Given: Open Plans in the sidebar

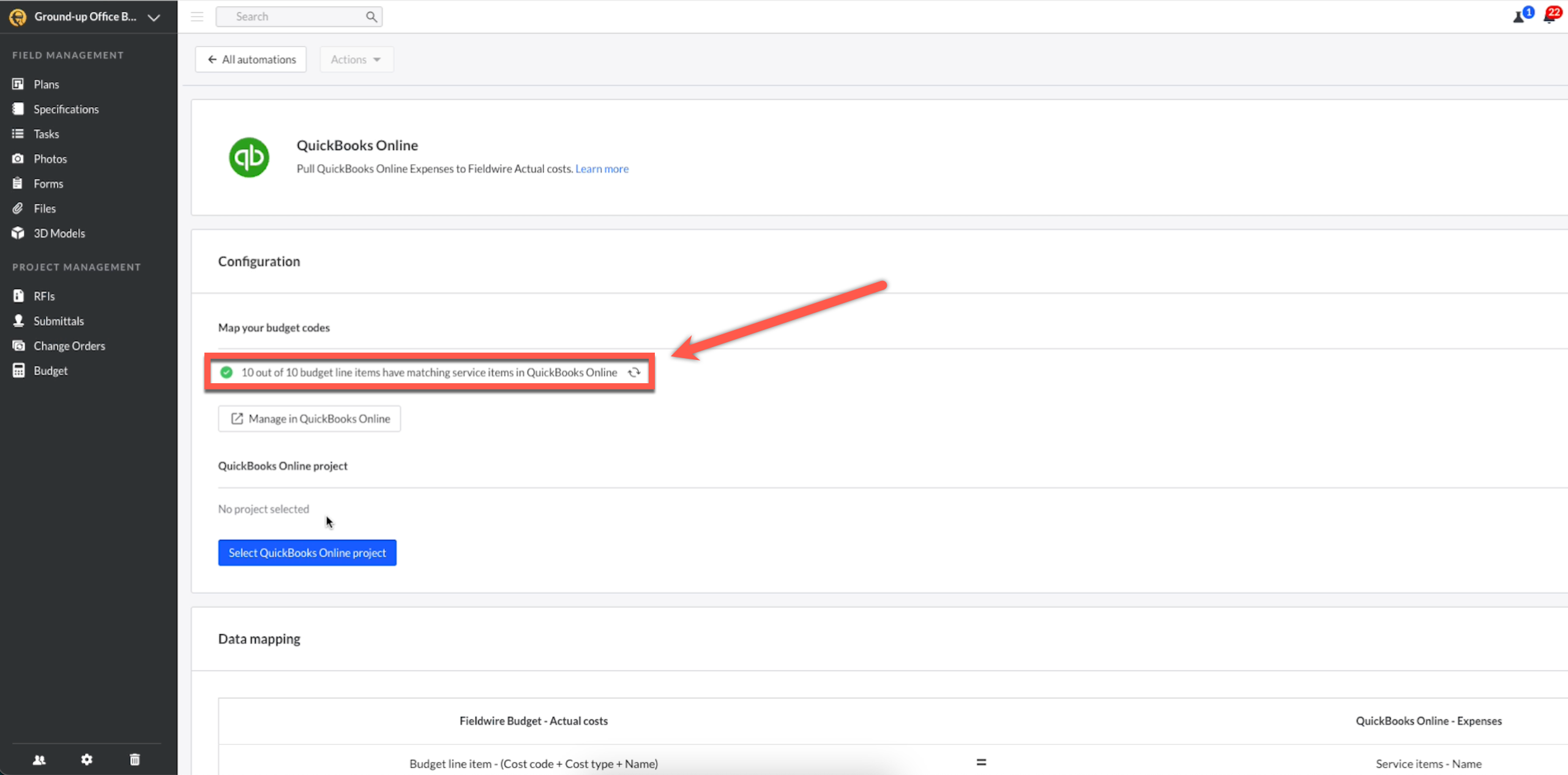Looking at the screenshot, I should pyautogui.click(x=46, y=84).
